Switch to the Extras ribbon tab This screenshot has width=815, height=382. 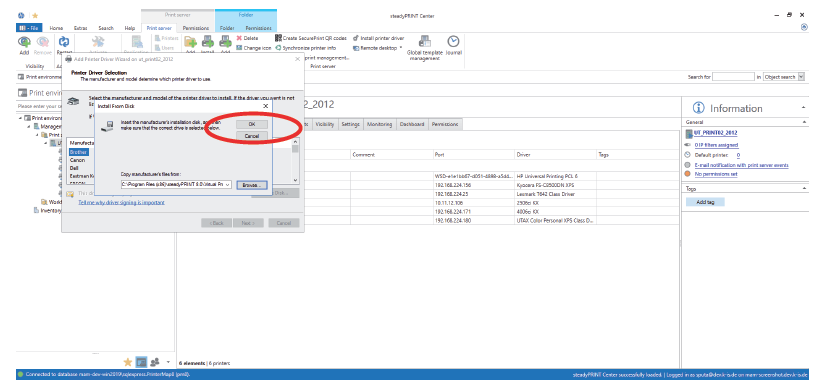pyautogui.click(x=80, y=28)
